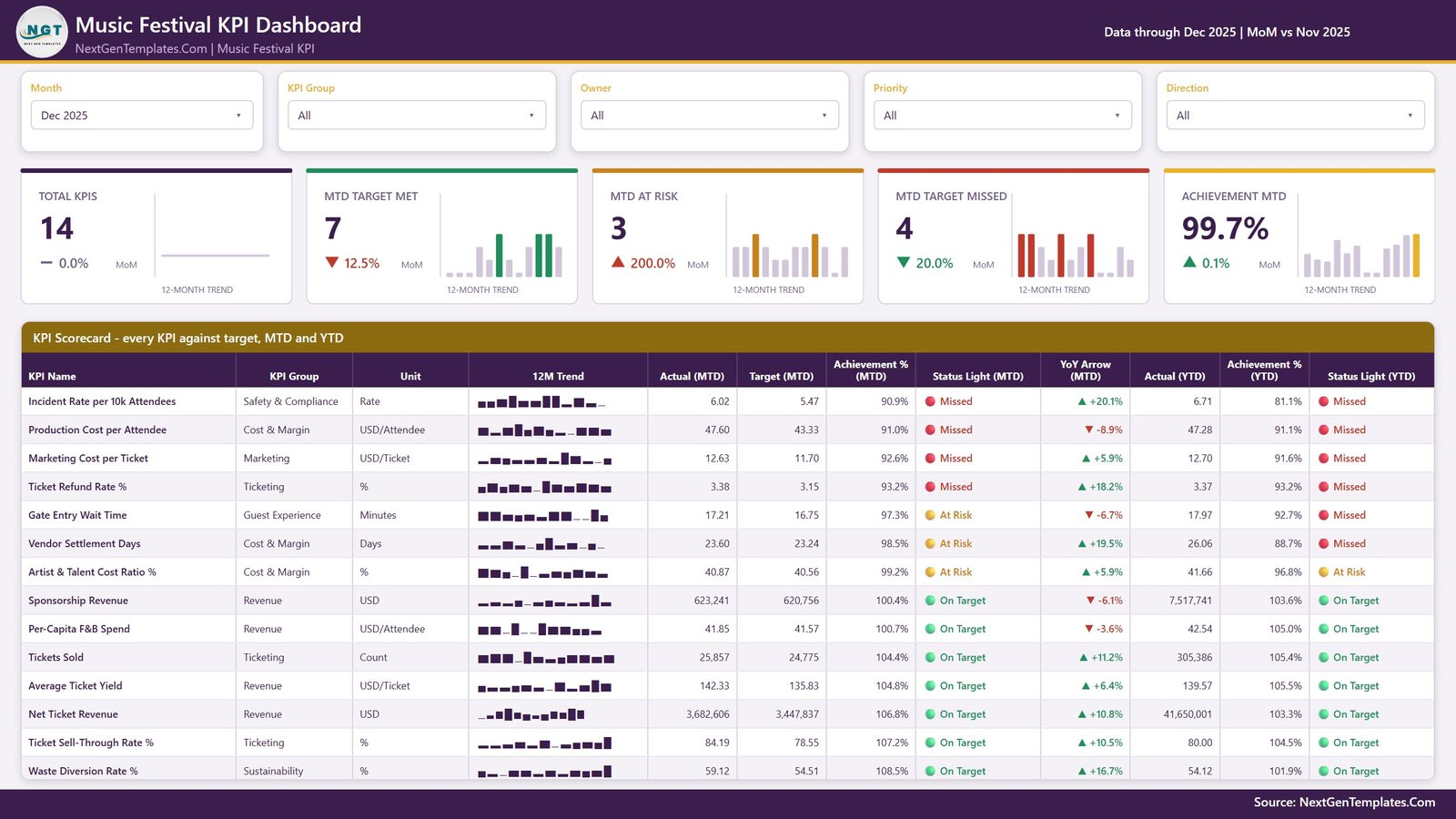Screen dimensions: 1456x819
Task: Click the green up arrow on Achievement MTD
Action: [1189, 262]
